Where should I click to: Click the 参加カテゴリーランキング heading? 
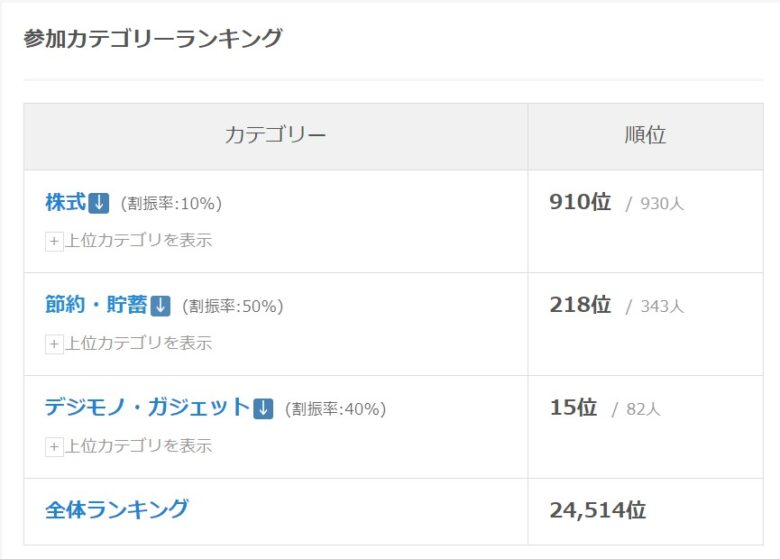point(153,39)
